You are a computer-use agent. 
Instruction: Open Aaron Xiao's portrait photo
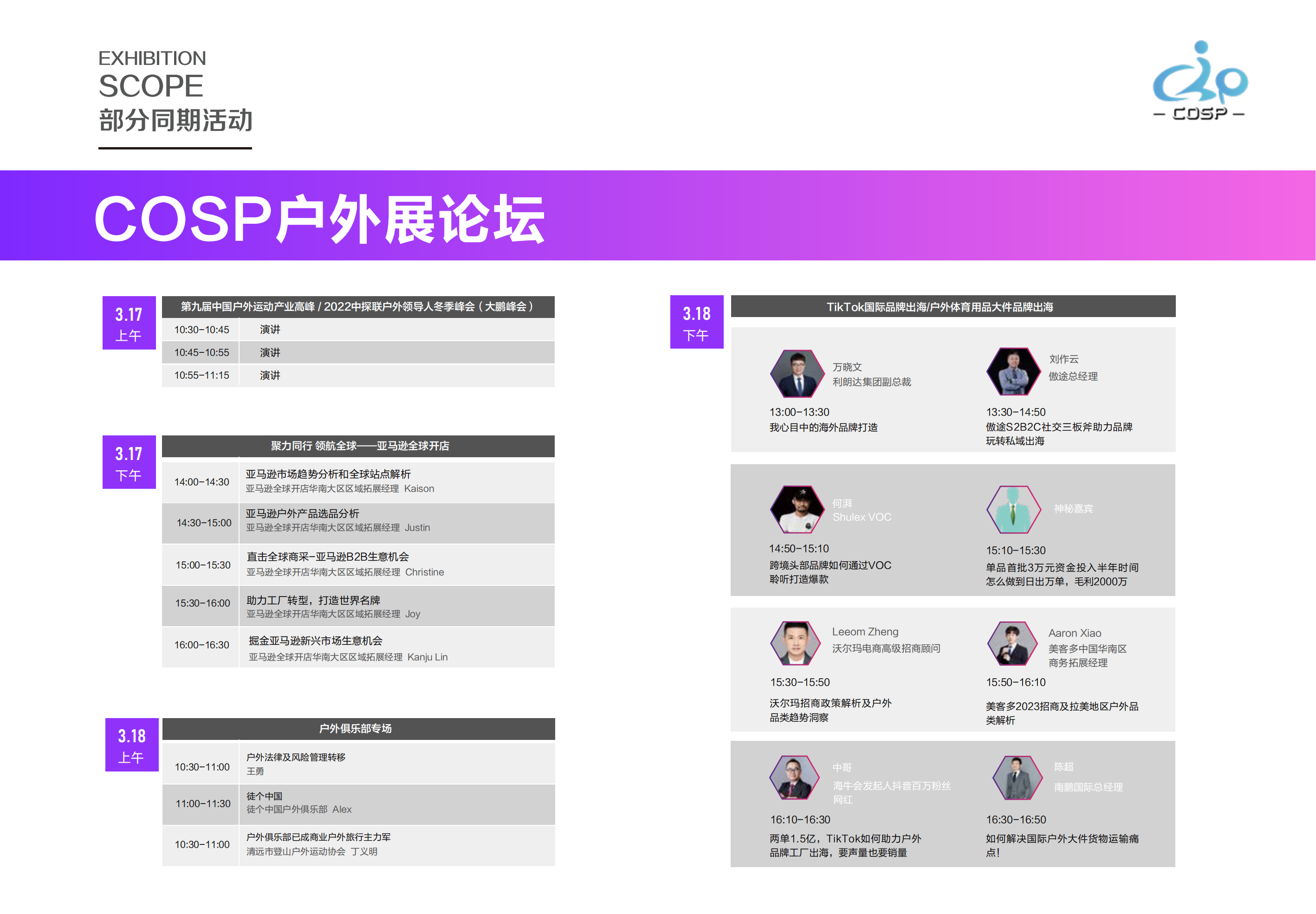(x=1013, y=643)
